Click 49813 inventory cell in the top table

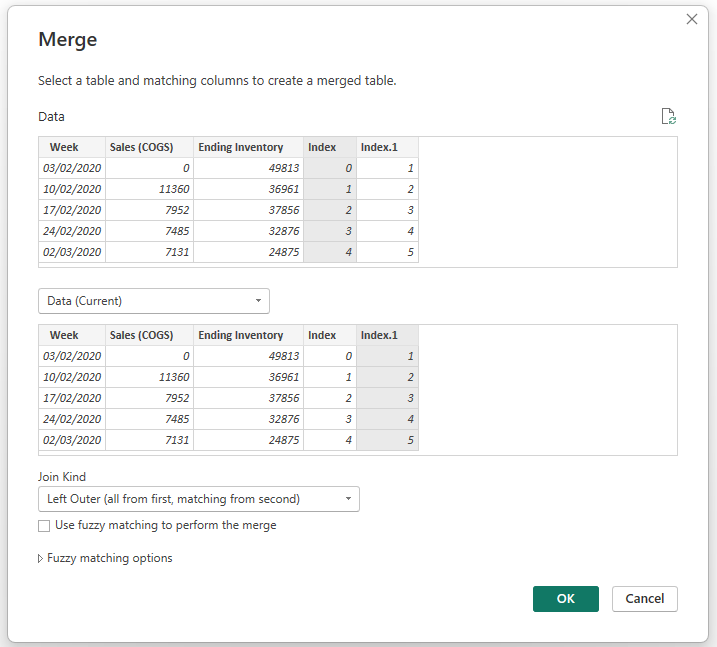click(248, 168)
